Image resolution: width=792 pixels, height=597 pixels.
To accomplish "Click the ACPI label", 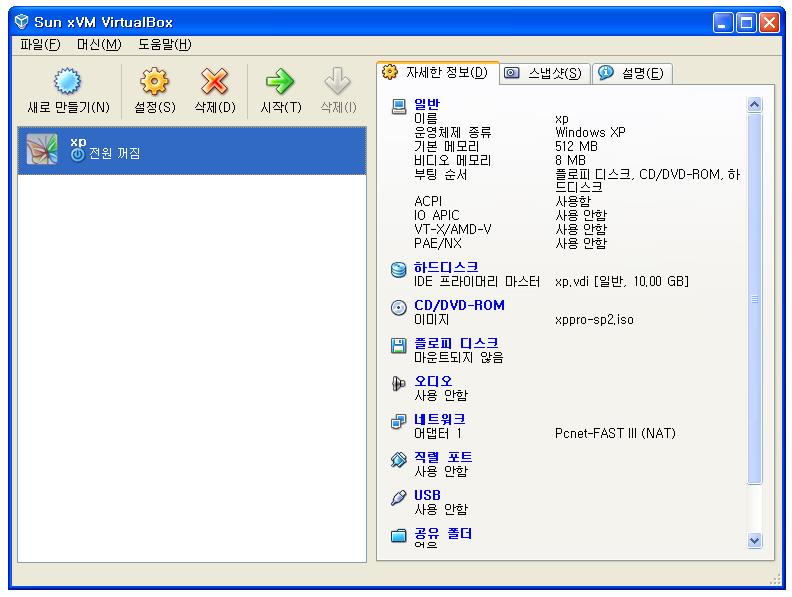I will point(428,201).
